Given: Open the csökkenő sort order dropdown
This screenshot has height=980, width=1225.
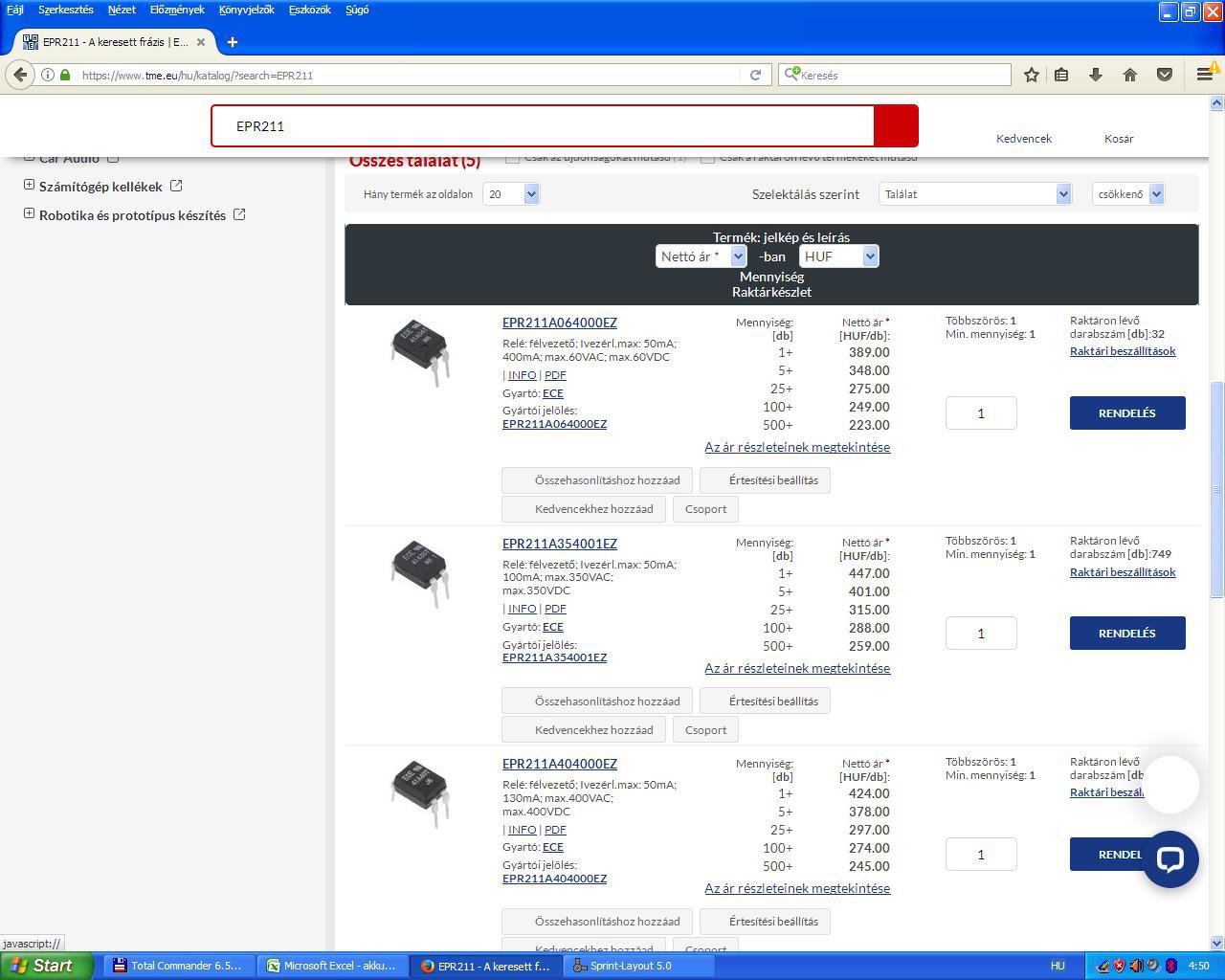Looking at the screenshot, I should coord(1128,194).
